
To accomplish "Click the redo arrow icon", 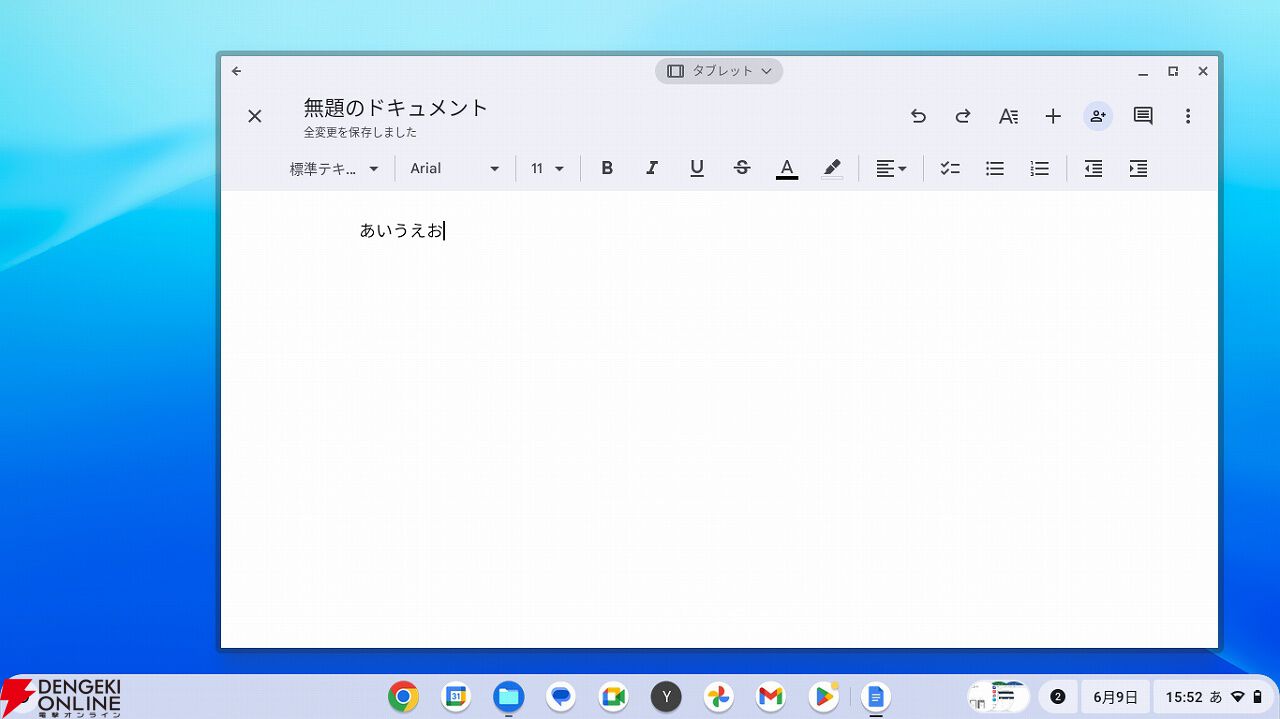I will click(x=963, y=116).
